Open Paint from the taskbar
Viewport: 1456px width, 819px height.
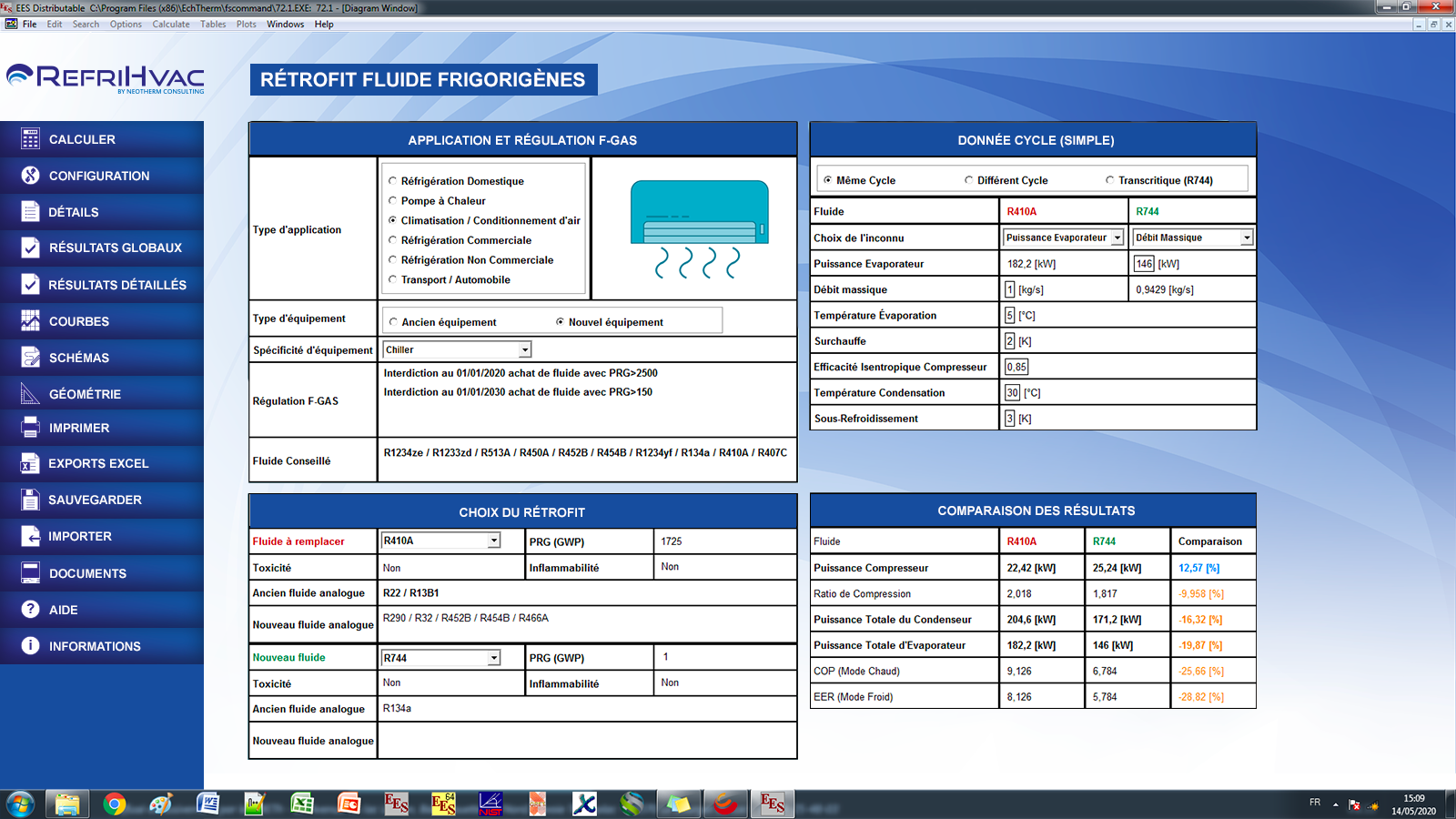[x=161, y=804]
